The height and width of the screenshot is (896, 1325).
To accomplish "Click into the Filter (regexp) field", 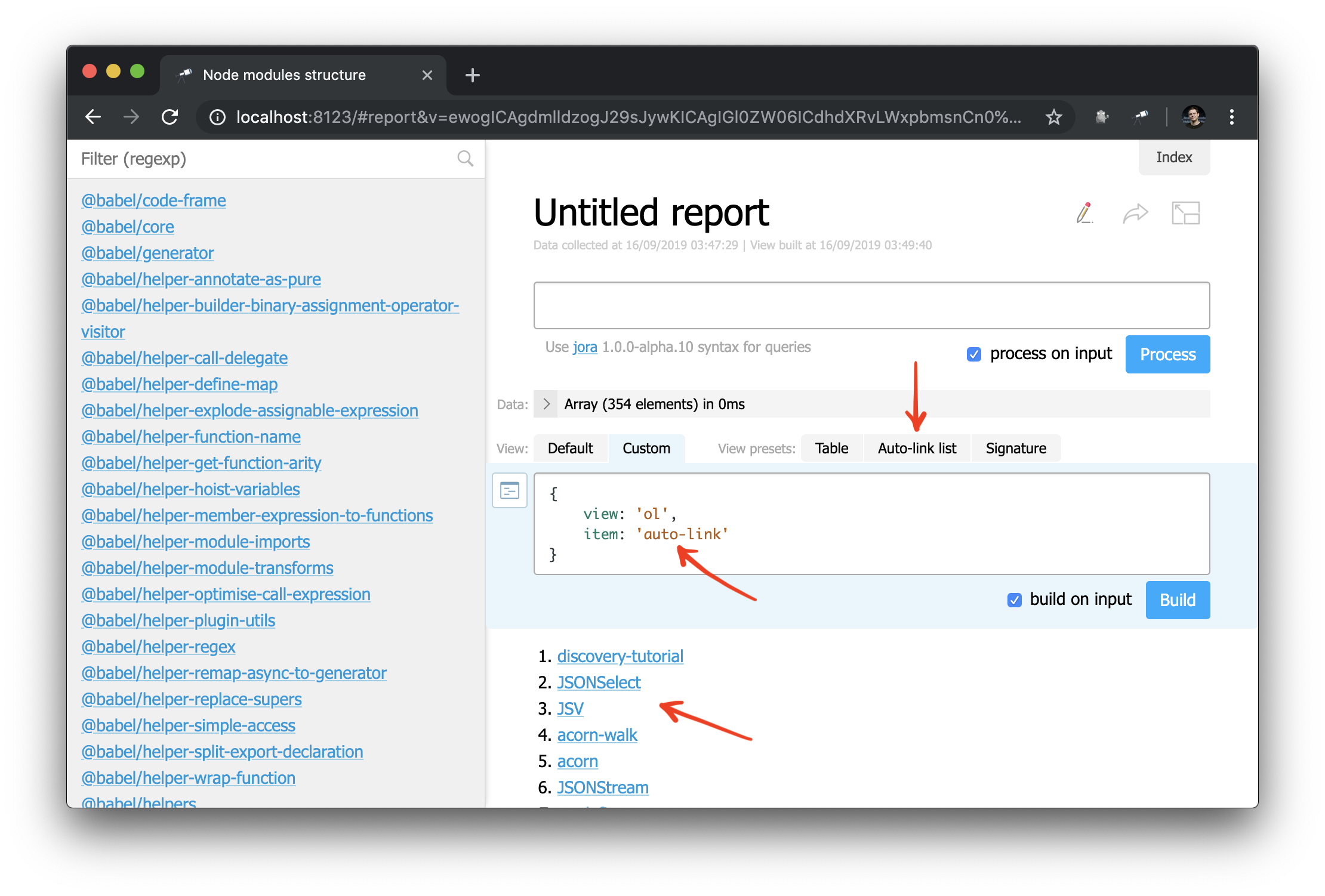I will 263,159.
